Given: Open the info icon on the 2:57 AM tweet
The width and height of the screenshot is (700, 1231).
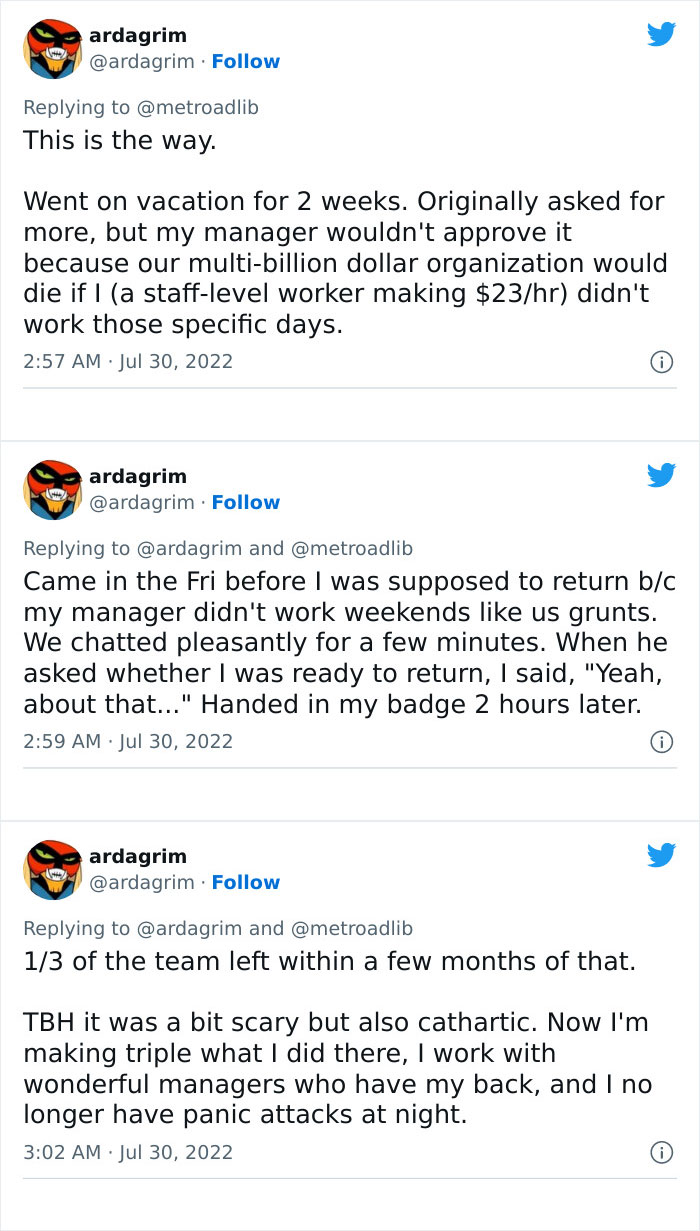Looking at the screenshot, I should [x=663, y=361].
